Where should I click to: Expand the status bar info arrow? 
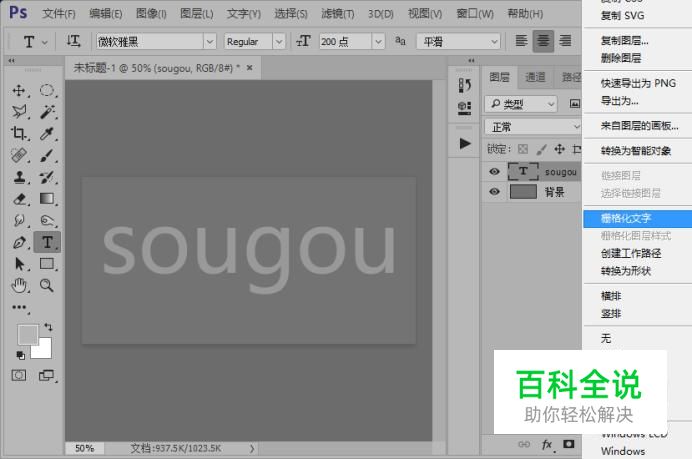click(x=252, y=448)
